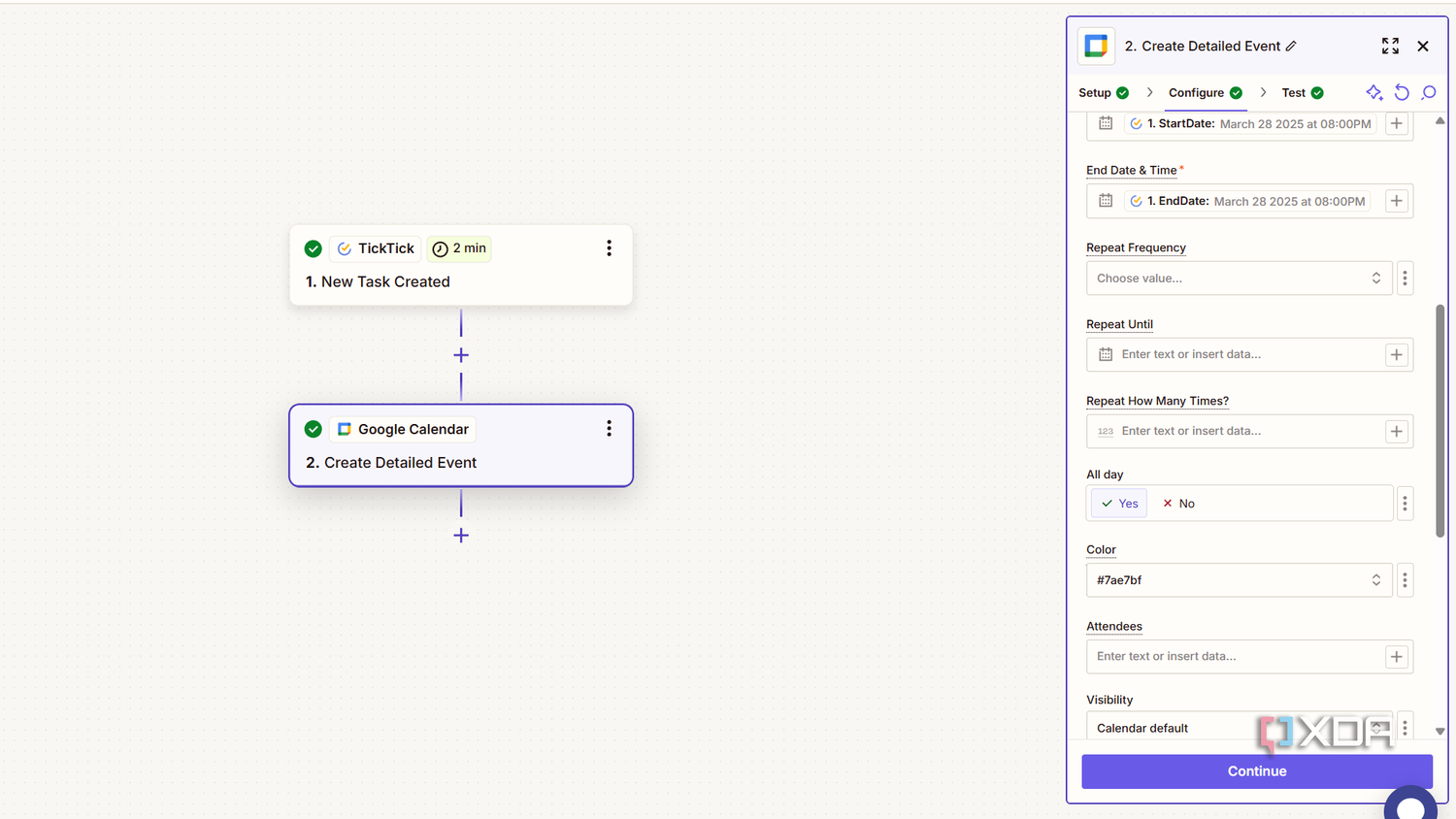The width and height of the screenshot is (1456, 819).
Task: Click the Continue button
Action: [1257, 771]
